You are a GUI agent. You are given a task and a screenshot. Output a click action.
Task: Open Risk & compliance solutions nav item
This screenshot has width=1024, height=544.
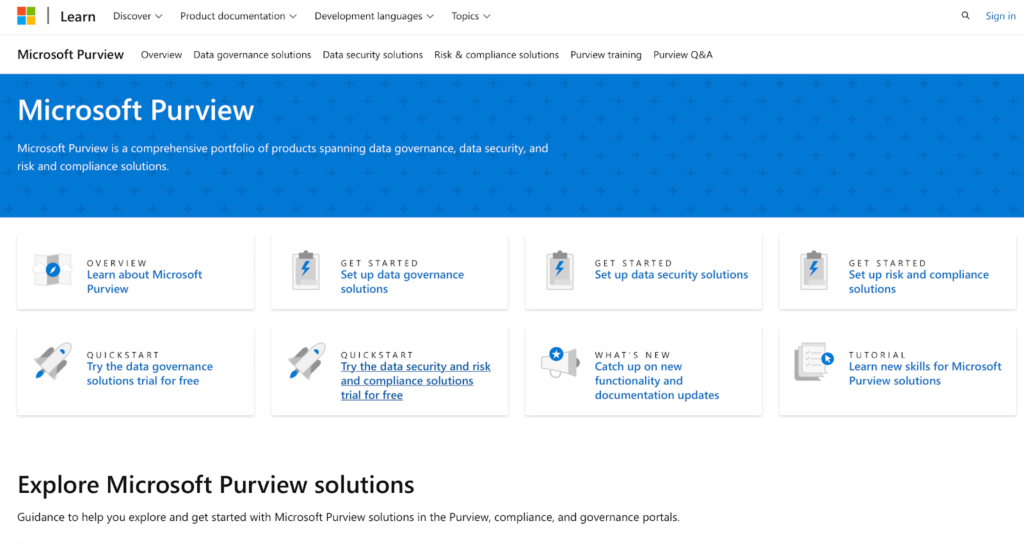(496, 55)
